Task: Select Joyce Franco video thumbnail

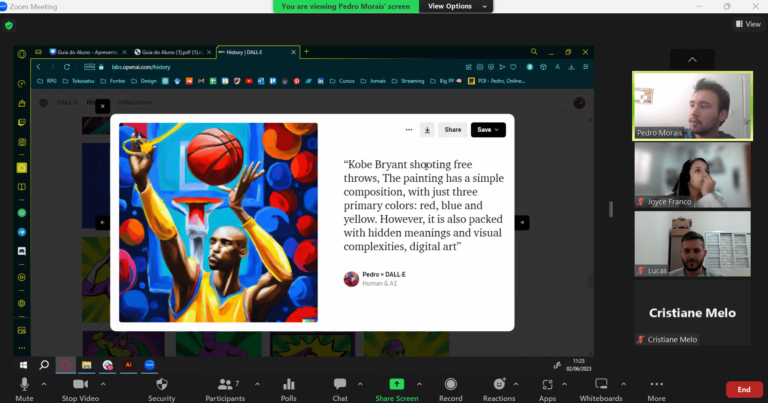Action: pos(693,175)
